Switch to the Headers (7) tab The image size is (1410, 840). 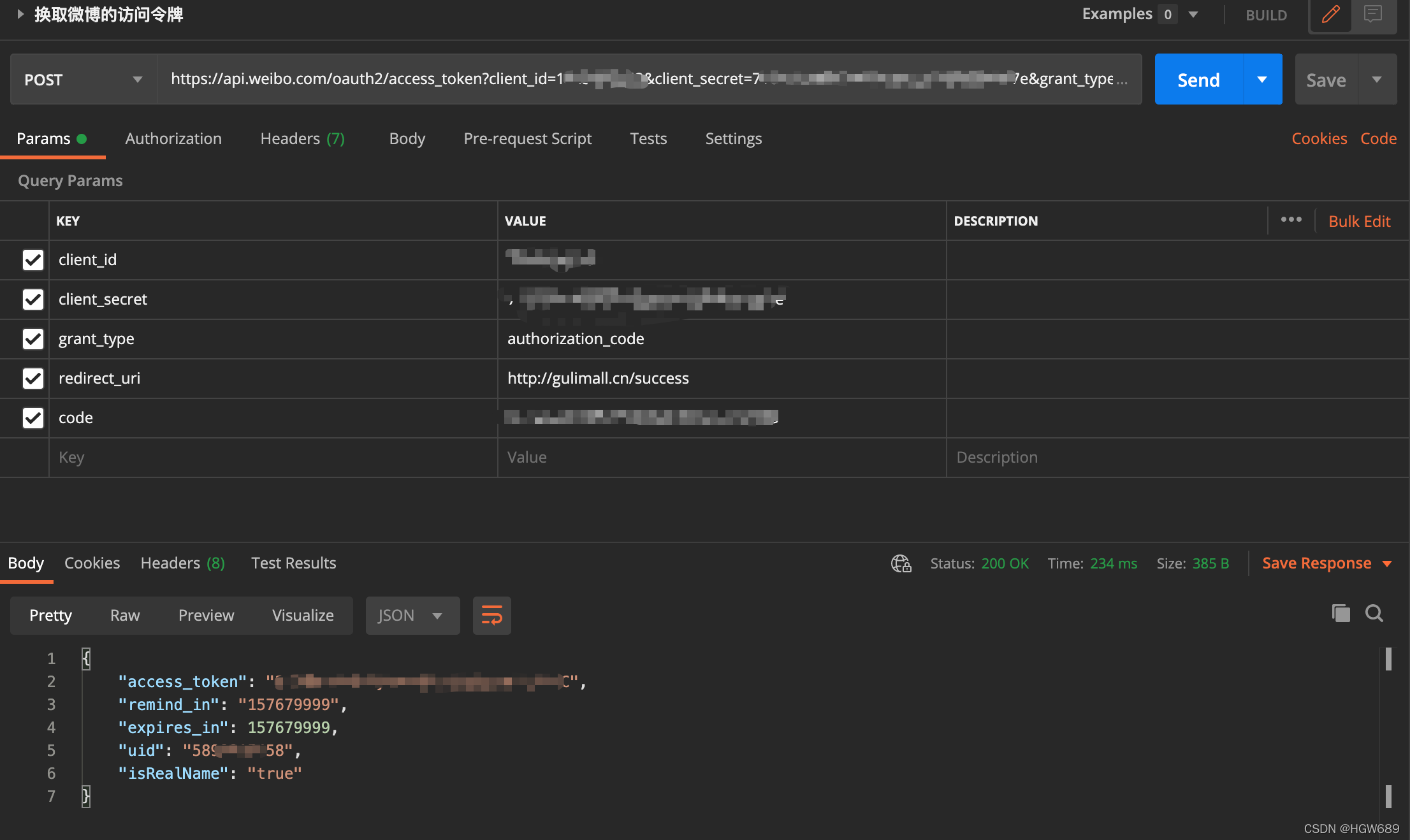[x=302, y=138]
